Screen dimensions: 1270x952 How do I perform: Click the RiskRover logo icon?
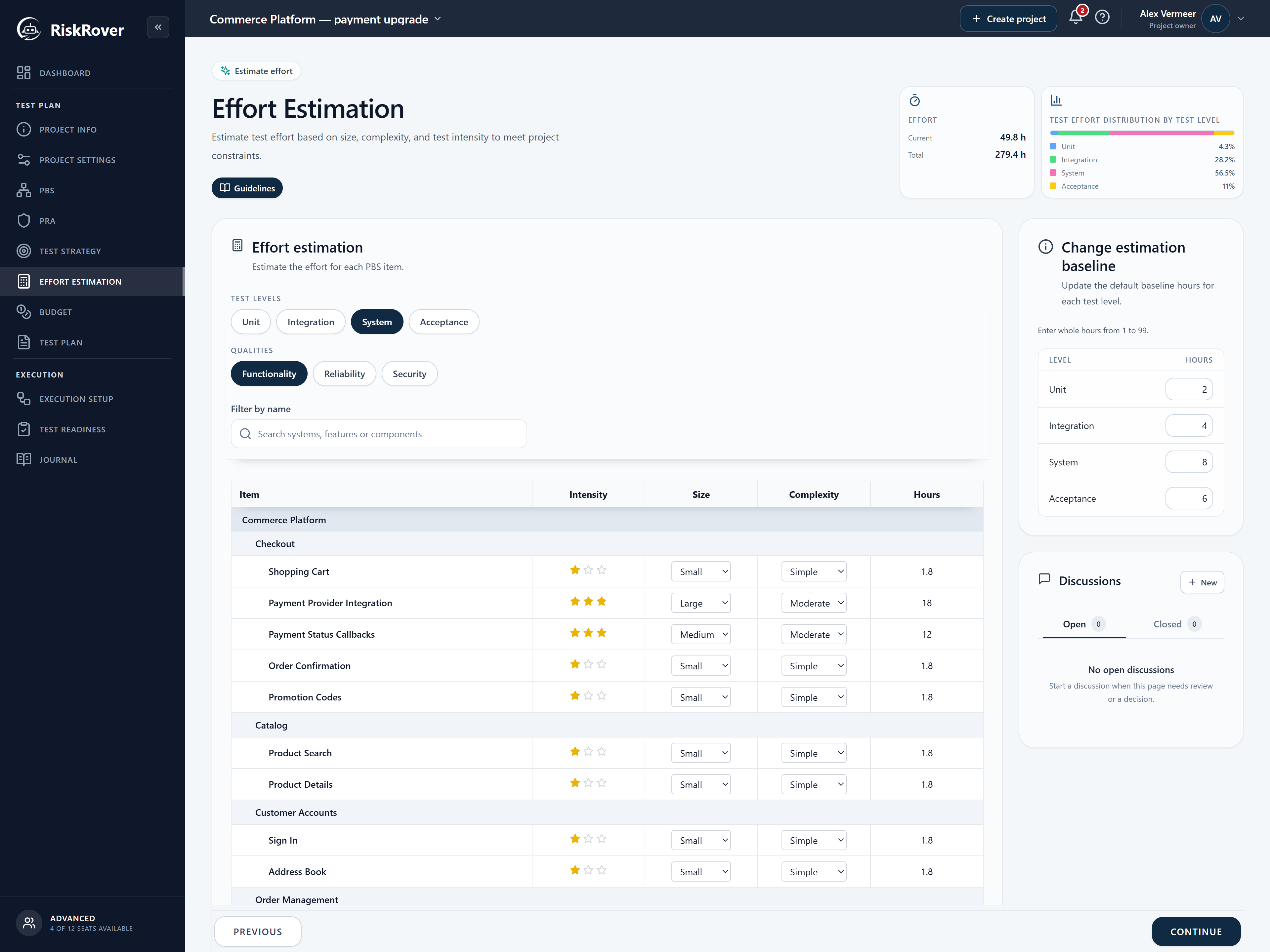point(28,29)
